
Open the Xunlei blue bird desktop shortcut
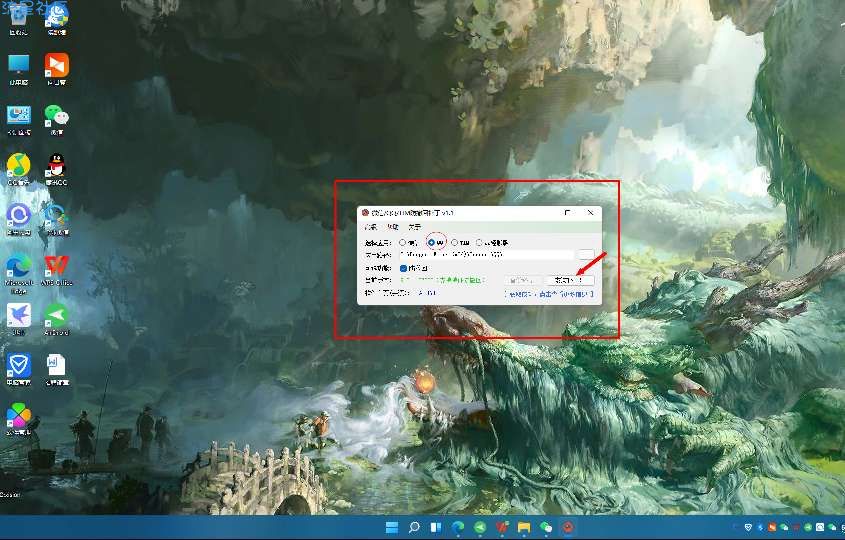[x=18, y=320]
